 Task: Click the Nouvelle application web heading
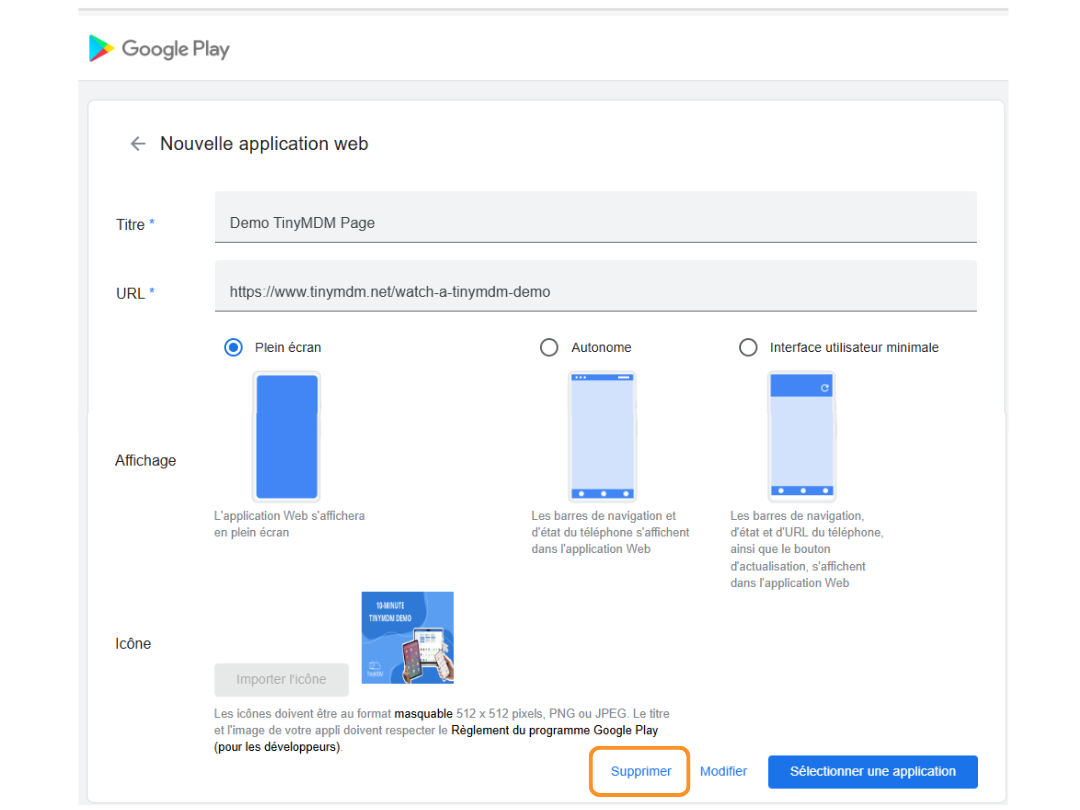point(264,143)
